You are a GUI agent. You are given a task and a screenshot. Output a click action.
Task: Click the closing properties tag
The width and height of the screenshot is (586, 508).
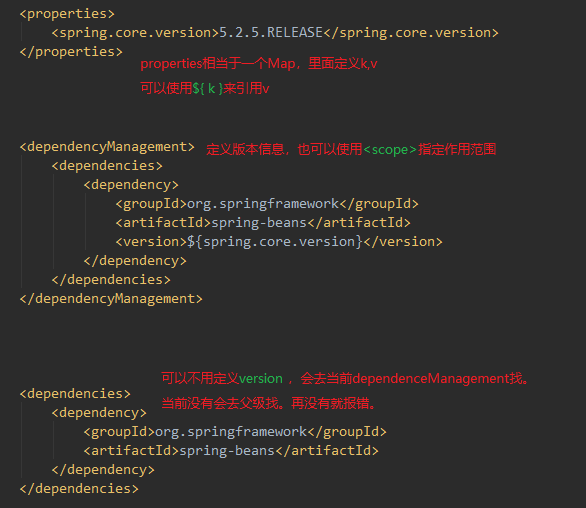[71, 52]
